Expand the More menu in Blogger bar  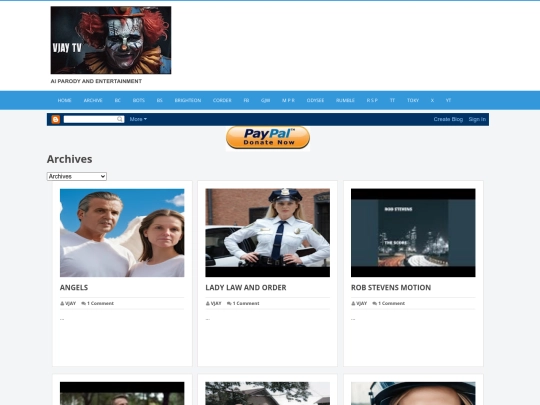138,119
